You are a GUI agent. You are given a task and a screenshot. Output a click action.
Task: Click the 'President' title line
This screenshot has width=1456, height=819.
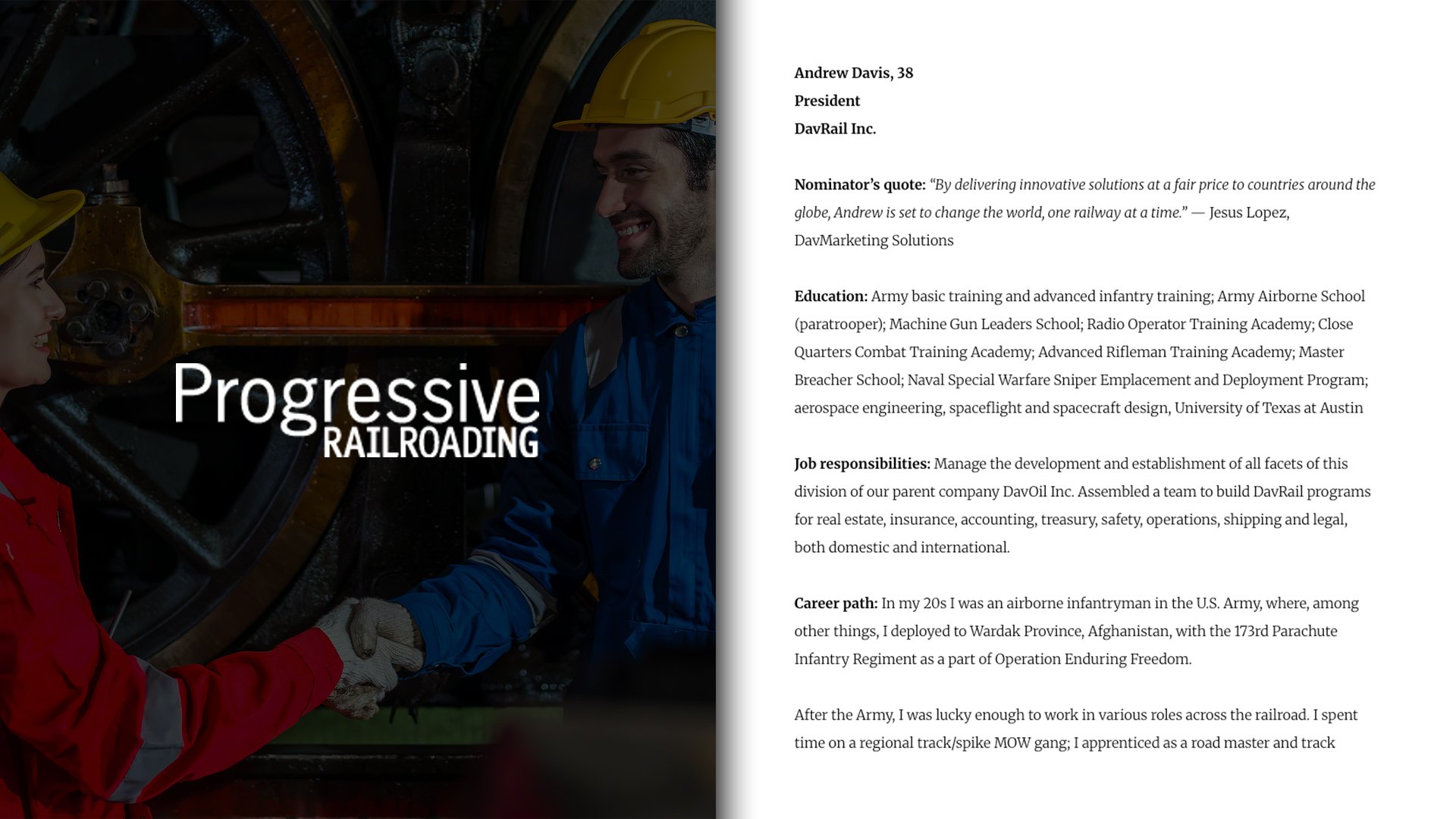click(x=827, y=101)
